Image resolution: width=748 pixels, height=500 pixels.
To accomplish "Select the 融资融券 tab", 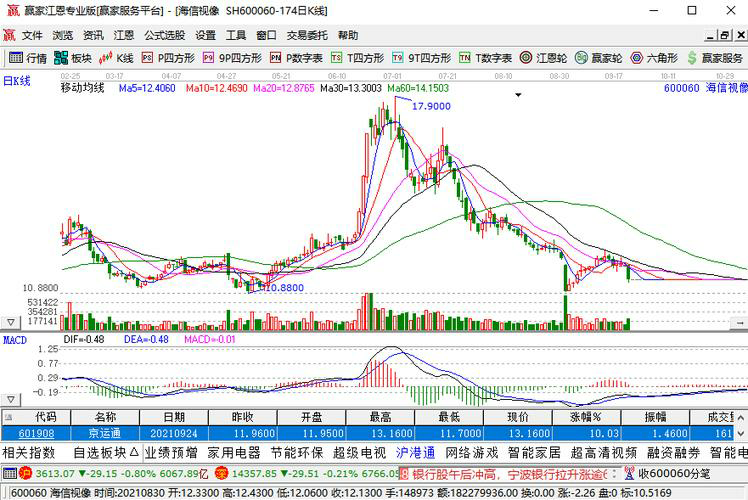I will [x=673, y=452].
